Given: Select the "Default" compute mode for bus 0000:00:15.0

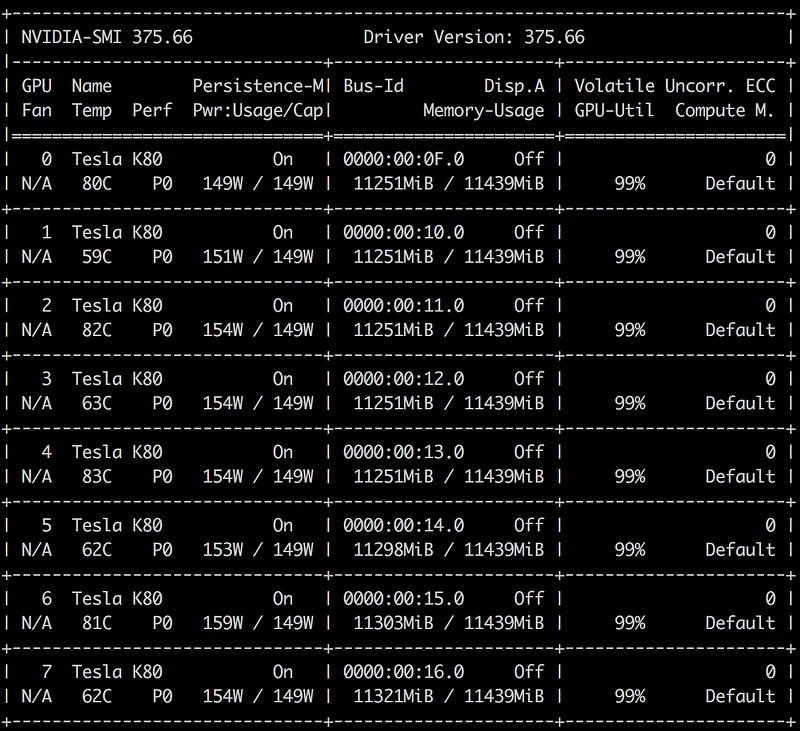Looking at the screenshot, I should tap(740, 623).
